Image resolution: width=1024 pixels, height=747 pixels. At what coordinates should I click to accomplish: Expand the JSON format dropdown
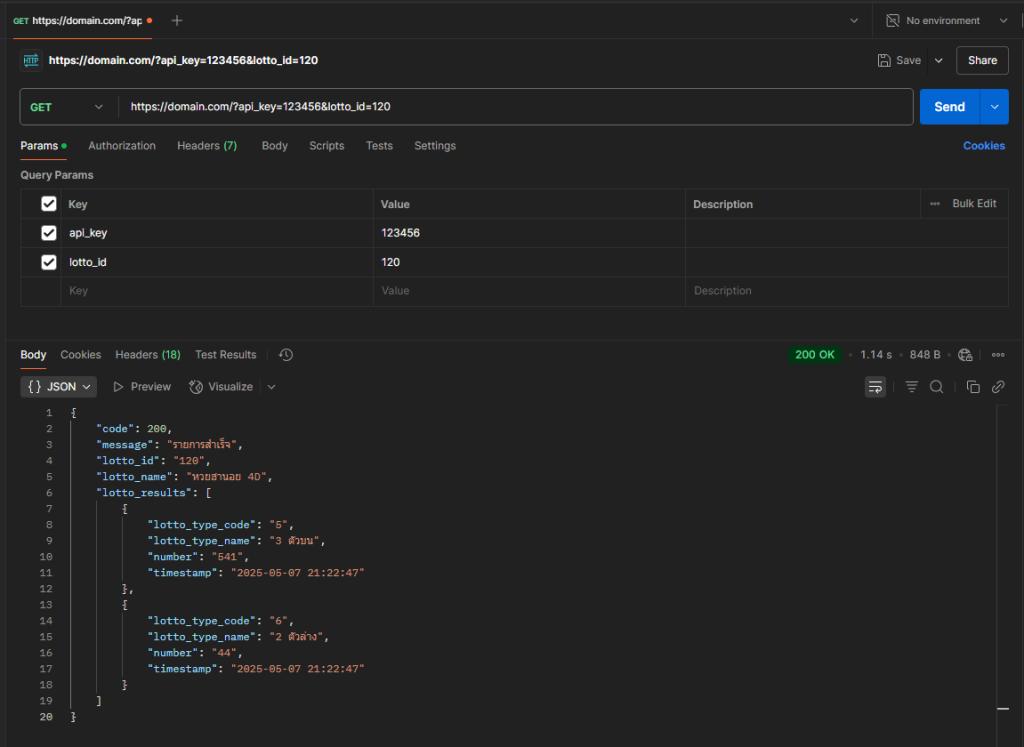pyautogui.click(x=60, y=387)
